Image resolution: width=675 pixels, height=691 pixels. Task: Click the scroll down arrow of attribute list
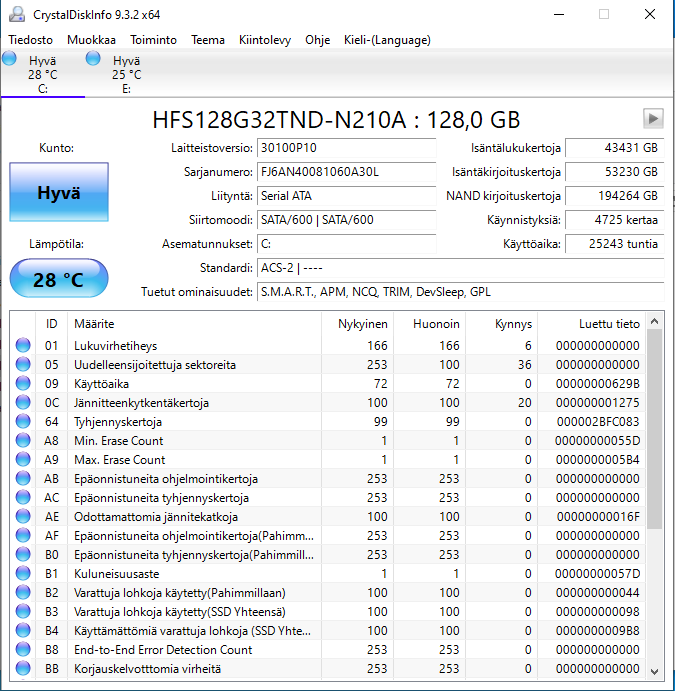click(x=655, y=670)
